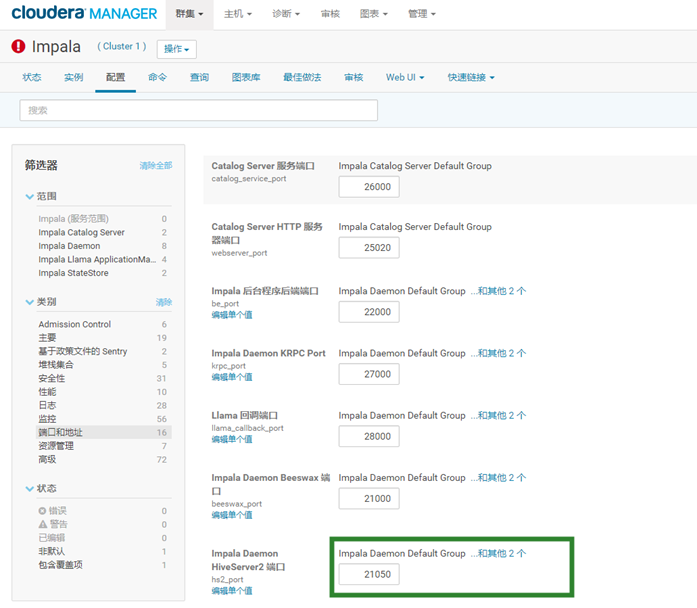Open the 快速链接 dropdown

point(471,77)
